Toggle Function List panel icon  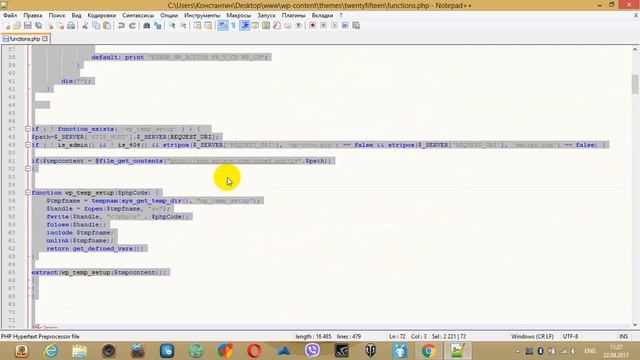(277, 26)
